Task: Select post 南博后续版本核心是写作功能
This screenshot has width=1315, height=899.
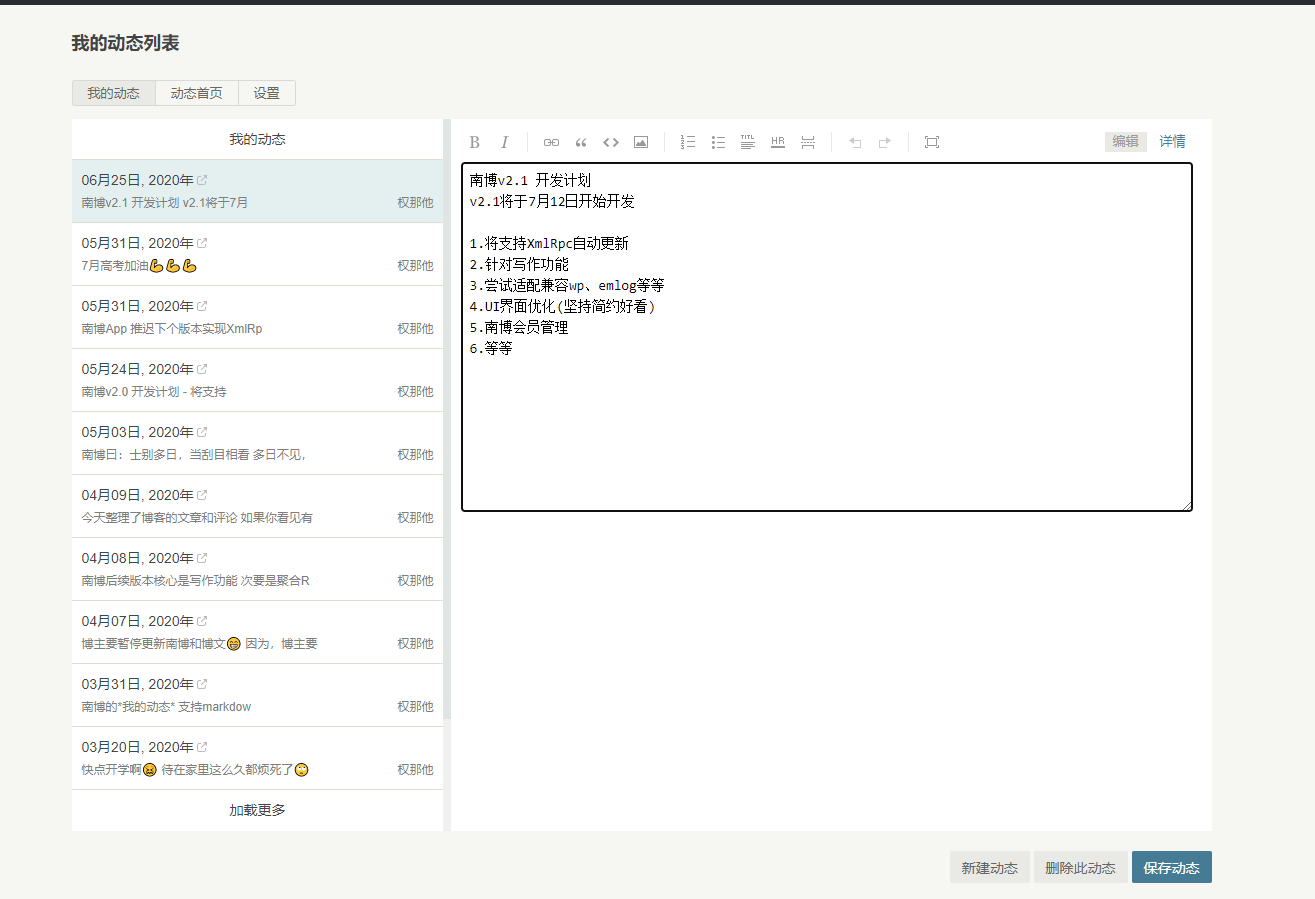Action: [257, 569]
